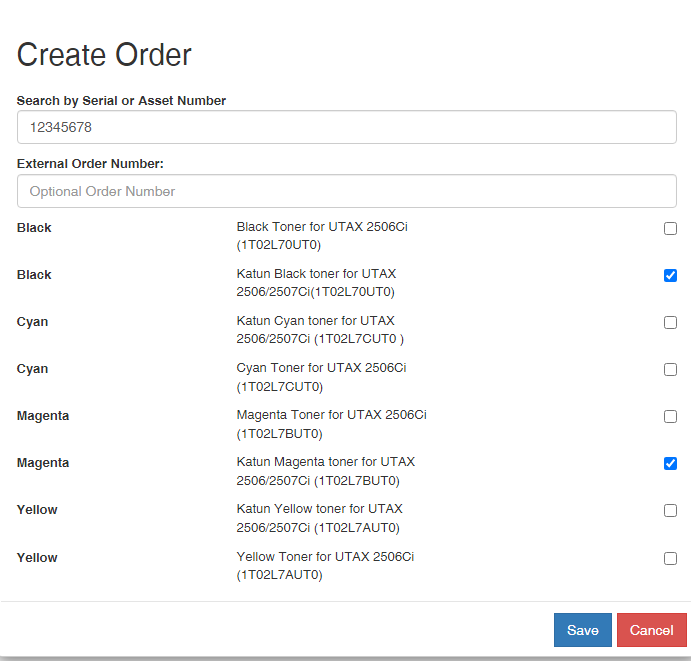This screenshot has width=691, height=661.
Task: Click 'Yellow Toner for UTAX 2506Ci (1T02L7AUT0)' text
Action: coord(325,565)
